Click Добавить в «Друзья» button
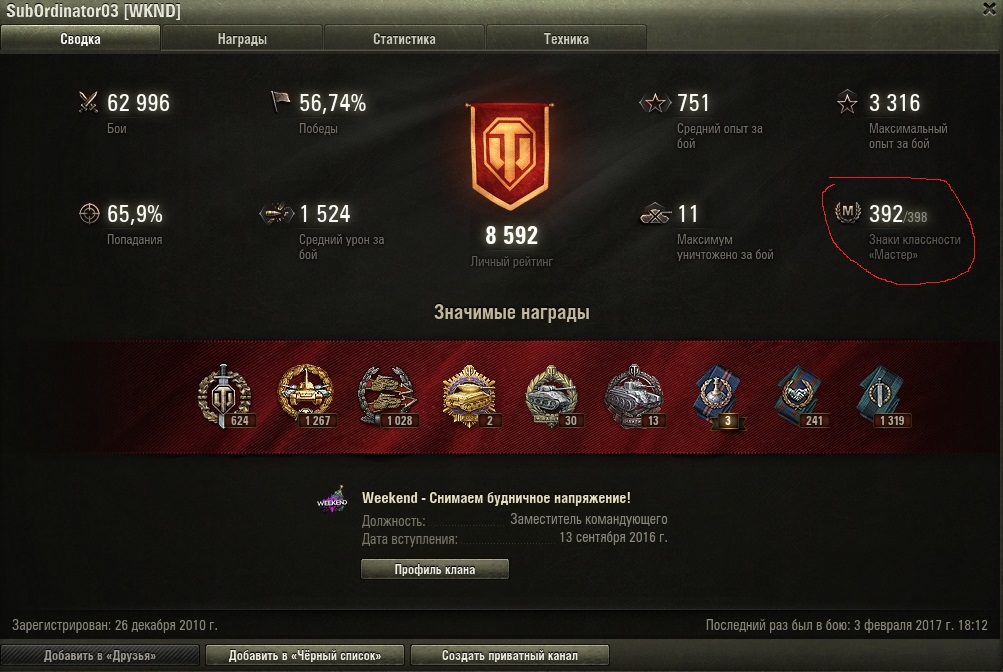This screenshot has height=672, width=1003. pyautogui.click(x=100, y=655)
